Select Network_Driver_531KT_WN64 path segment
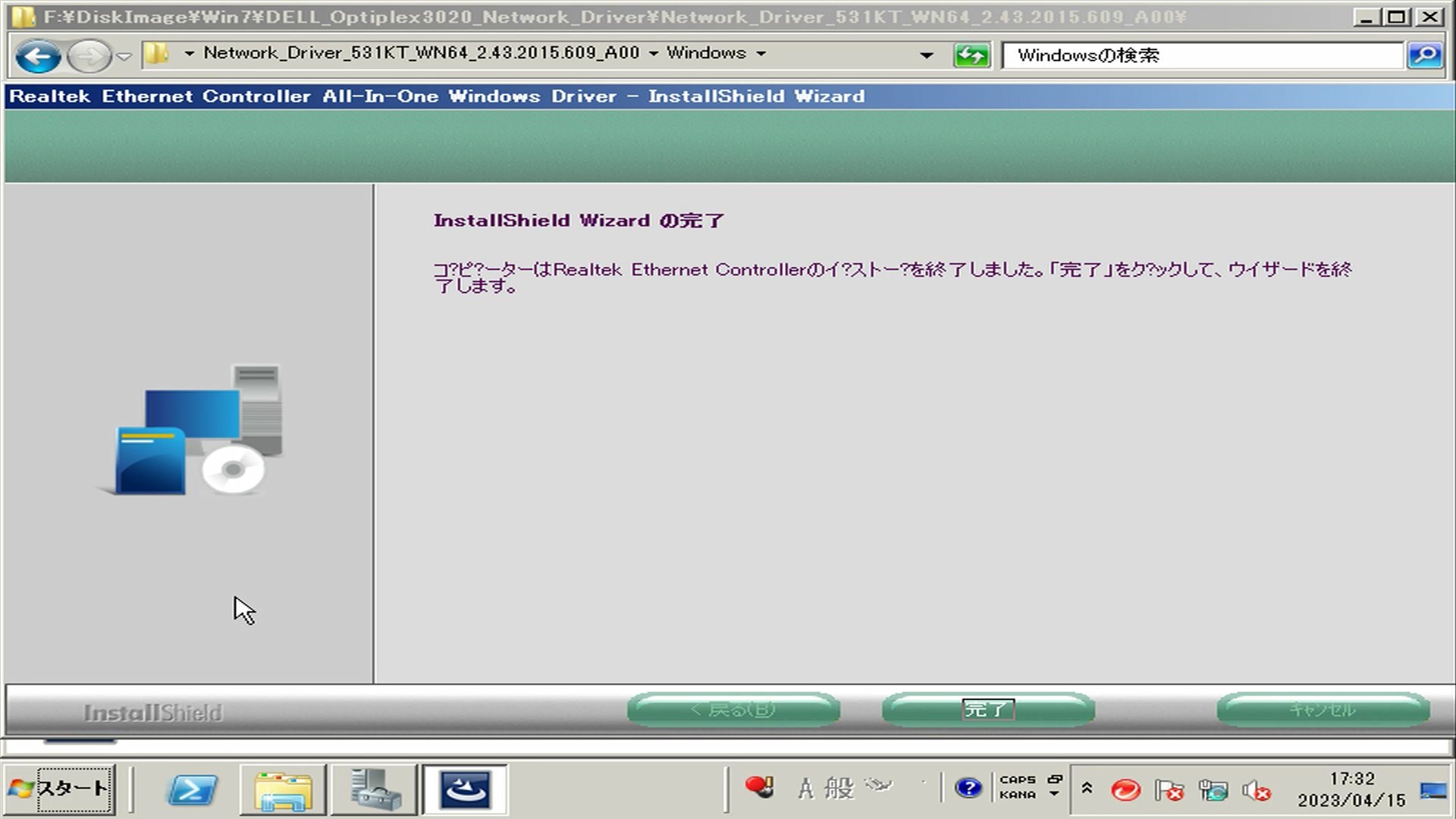Viewport: 1456px width, 819px height. (x=422, y=53)
